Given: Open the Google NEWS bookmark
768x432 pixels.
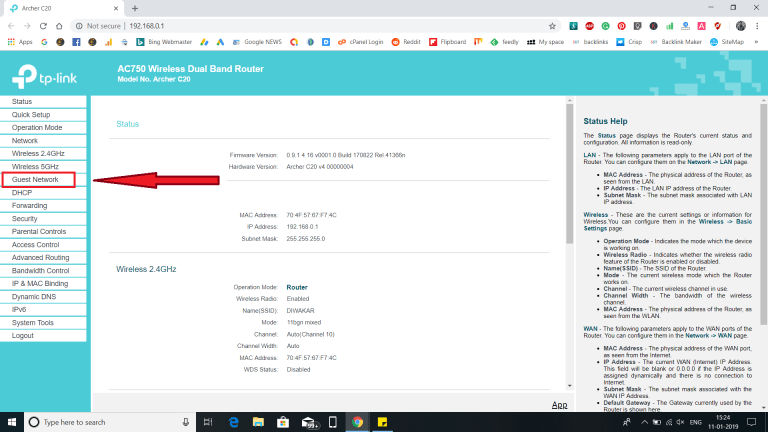Looking at the screenshot, I should pos(263,42).
